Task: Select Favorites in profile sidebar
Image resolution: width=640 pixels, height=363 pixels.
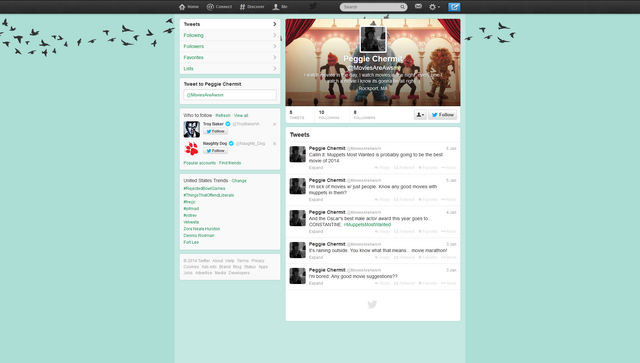Action: pyautogui.click(x=230, y=58)
